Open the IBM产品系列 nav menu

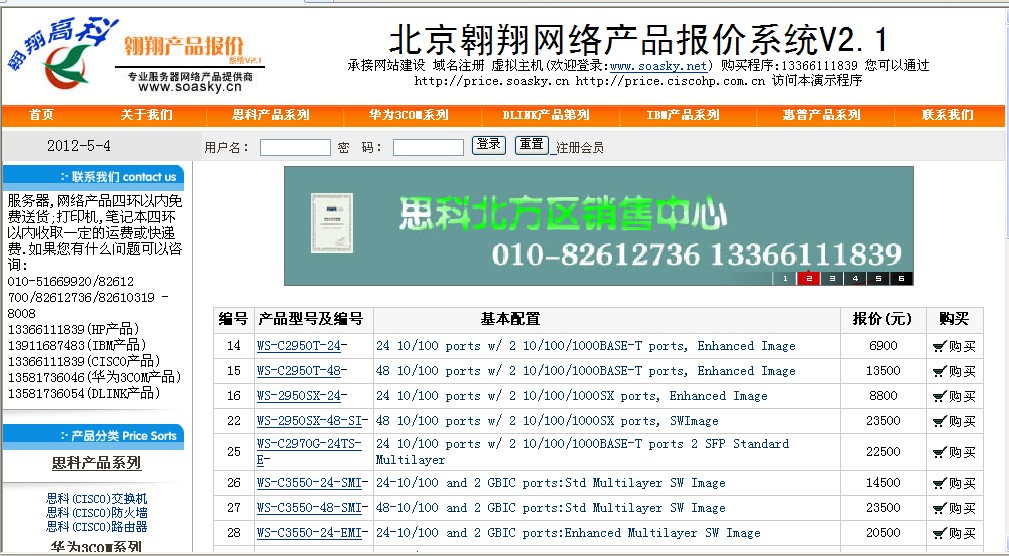[683, 115]
